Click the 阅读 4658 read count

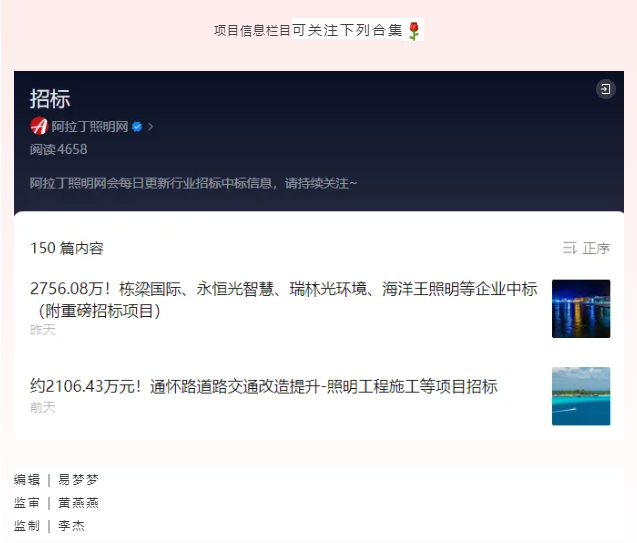pos(58,149)
